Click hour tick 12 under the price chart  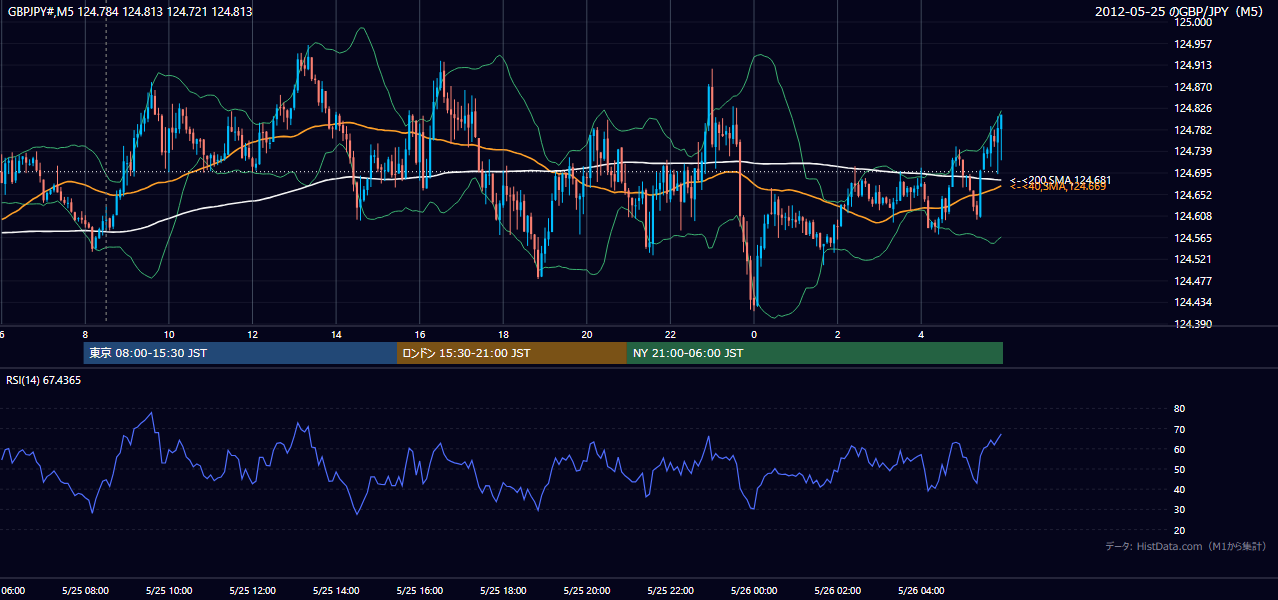[253, 335]
